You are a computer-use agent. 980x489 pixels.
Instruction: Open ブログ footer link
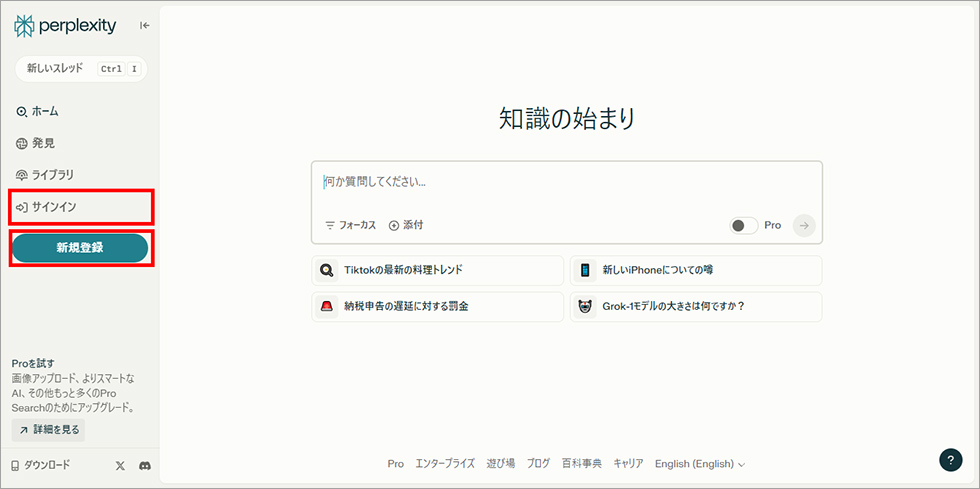[538, 464]
